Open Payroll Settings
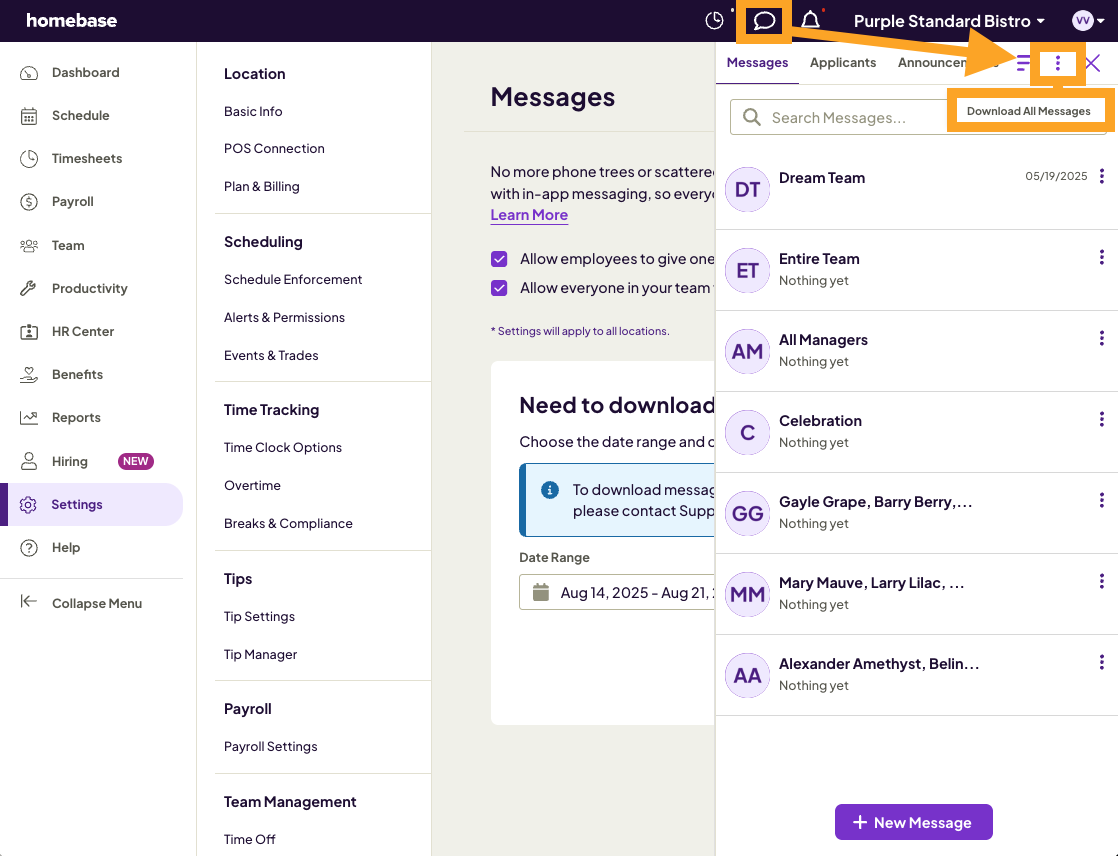The width and height of the screenshot is (1118, 856). click(x=271, y=746)
